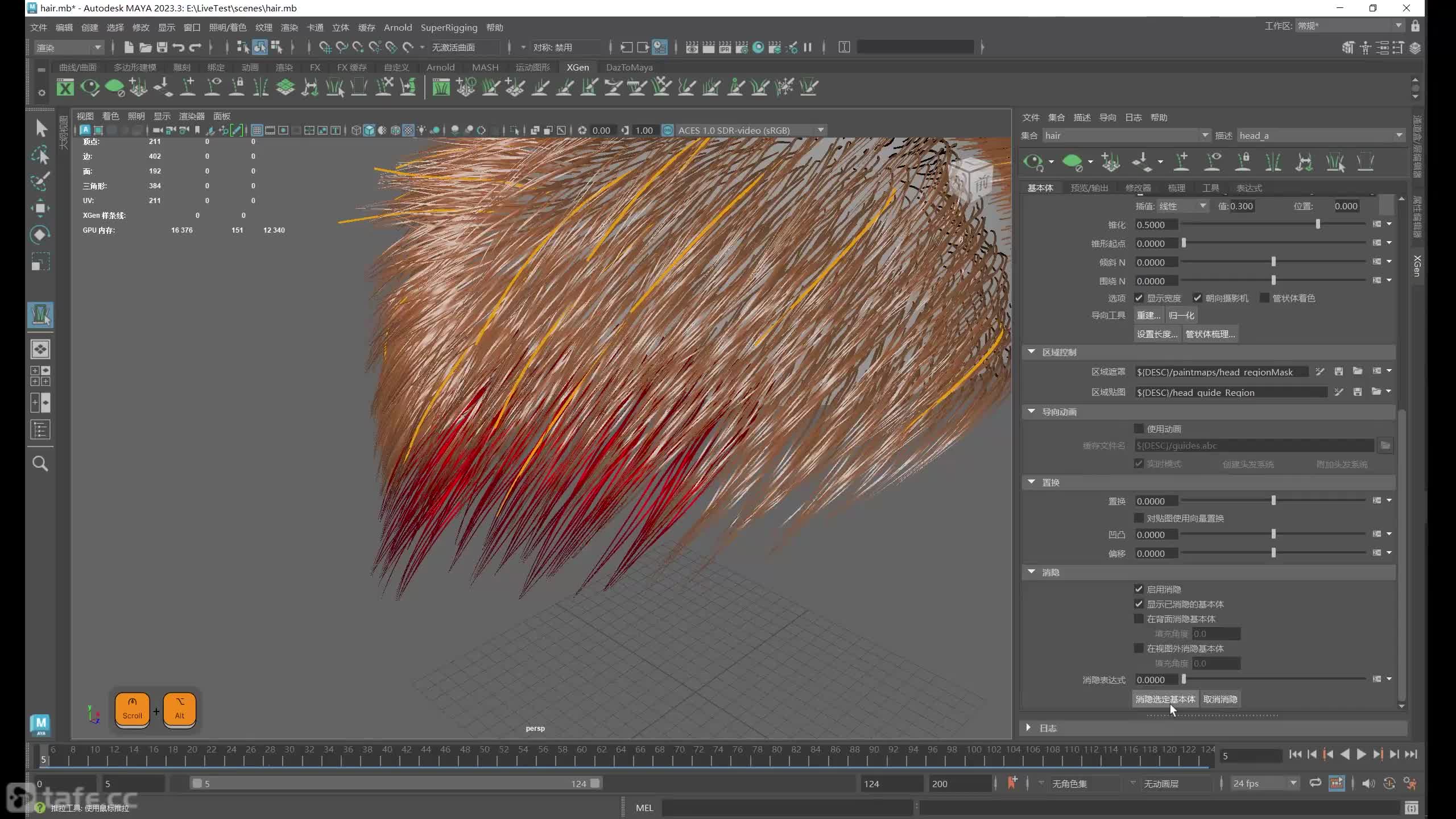Collapse the 导向动画 section
The height and width of the screenshot is (819, 1456).
(x=1031, y=411)
